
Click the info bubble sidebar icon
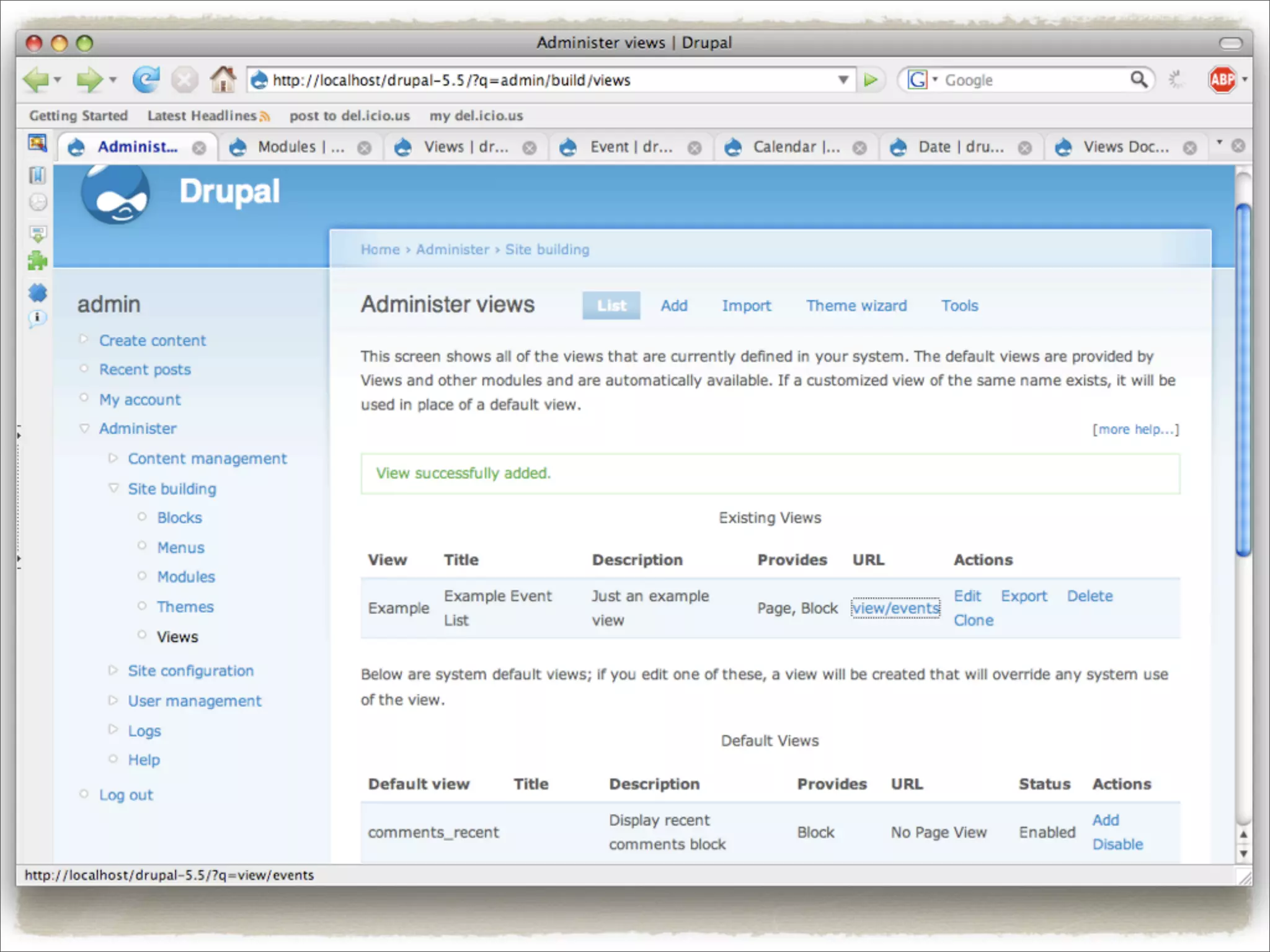[x=37, y=319]
